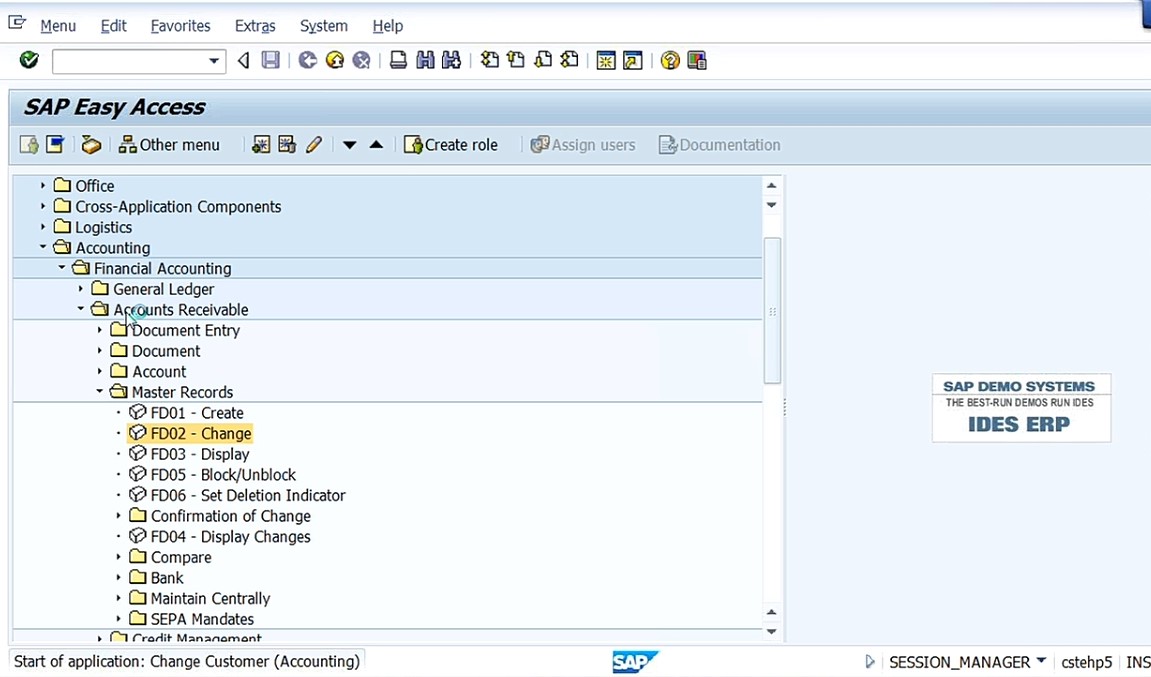Expand the Document Entry folder
This screenshot has width=1151, height=677.
100,330
